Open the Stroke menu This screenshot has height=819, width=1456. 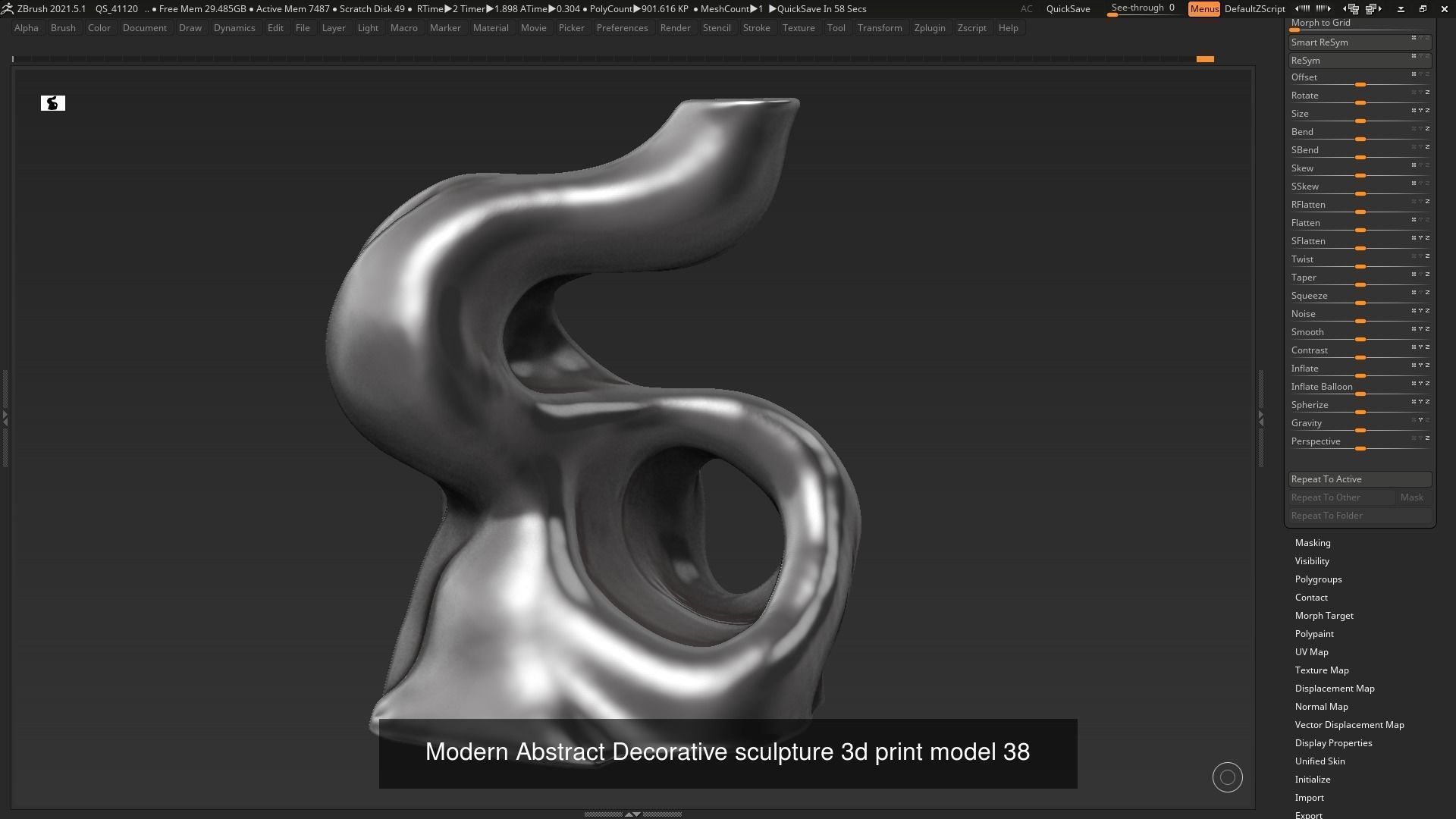pos(756,28)
